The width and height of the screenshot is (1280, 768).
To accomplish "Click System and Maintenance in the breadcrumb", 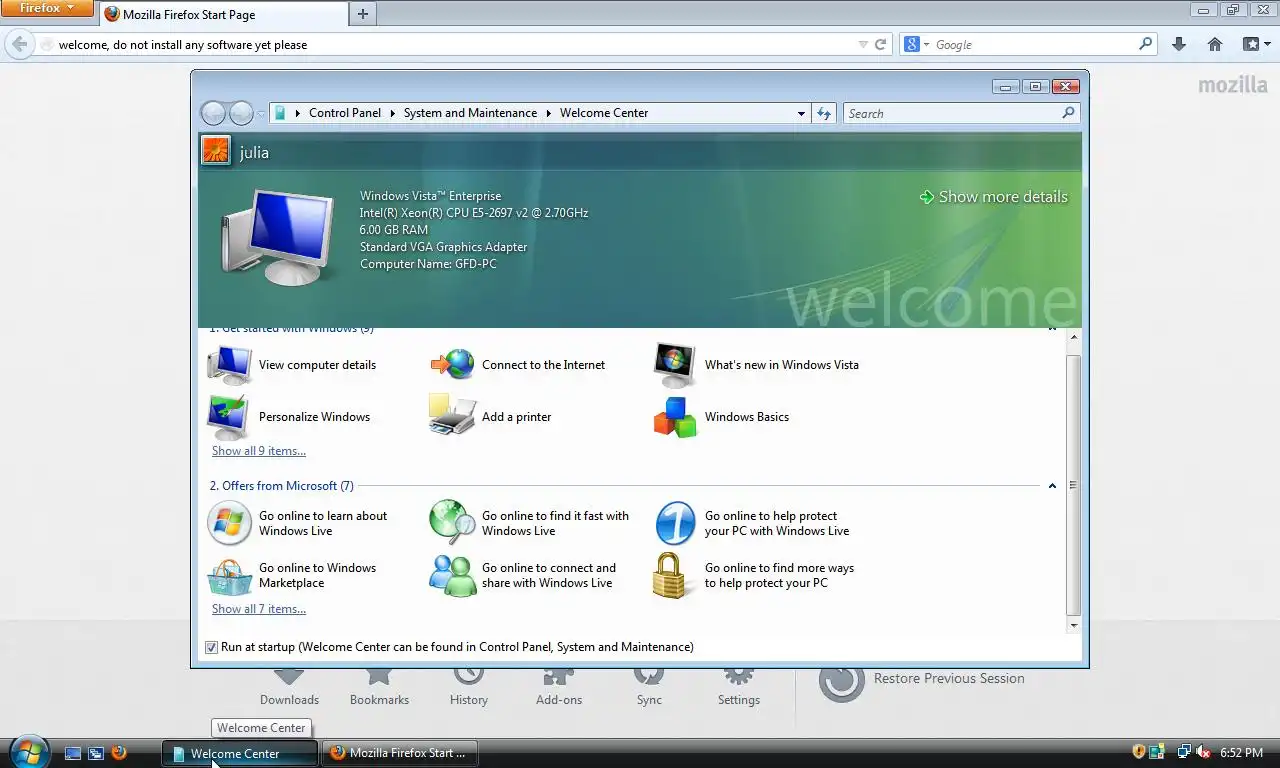I will click(x=470, y=113).
